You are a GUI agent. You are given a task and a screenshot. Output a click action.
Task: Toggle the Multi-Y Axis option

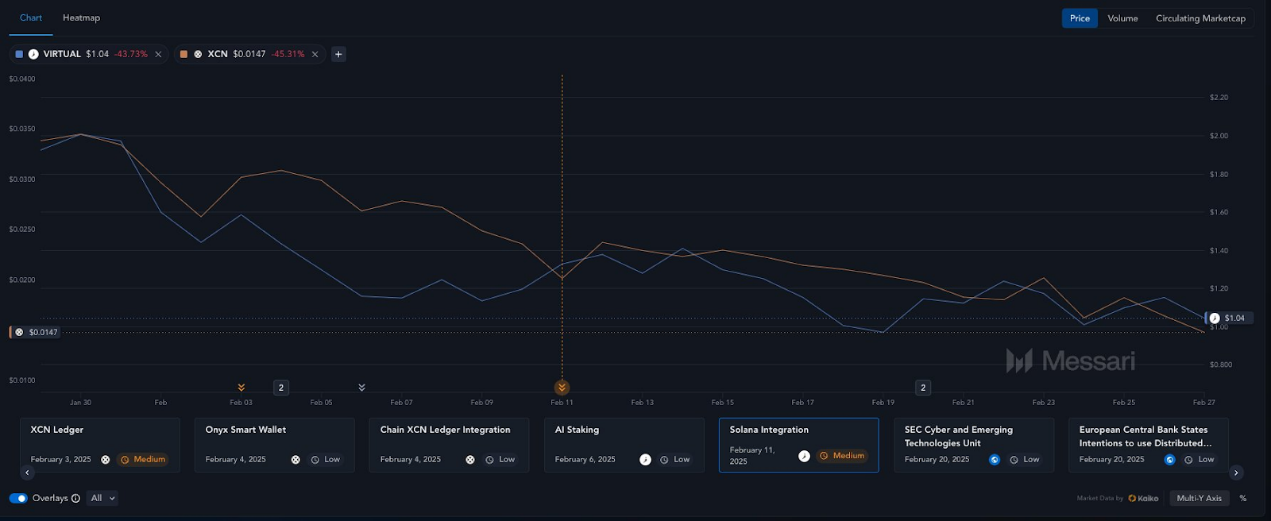1199,498
